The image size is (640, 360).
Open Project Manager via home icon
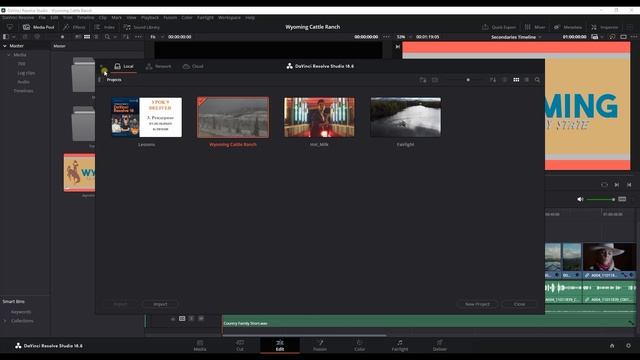(612, 346)
